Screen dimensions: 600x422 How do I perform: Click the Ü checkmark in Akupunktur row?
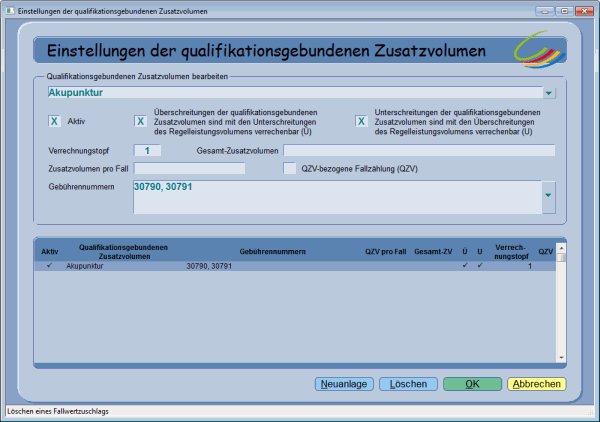point(465,265)
